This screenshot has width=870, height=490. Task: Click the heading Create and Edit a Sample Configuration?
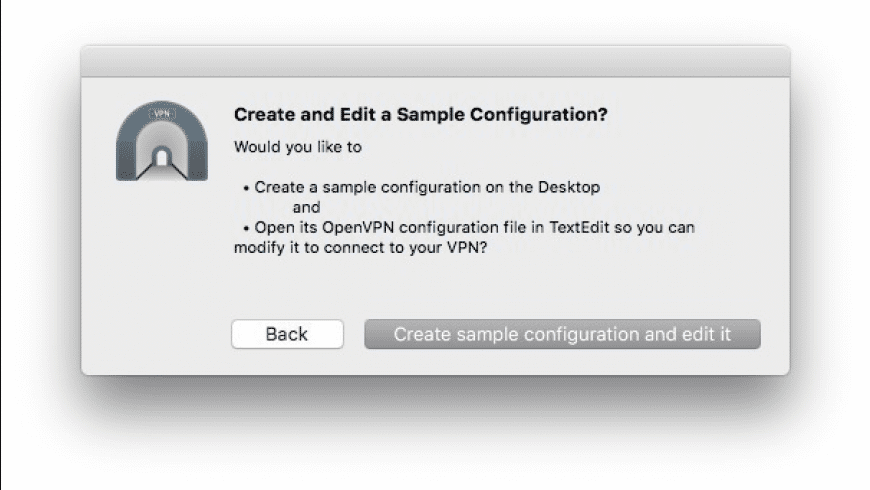[x=420, y=114]
